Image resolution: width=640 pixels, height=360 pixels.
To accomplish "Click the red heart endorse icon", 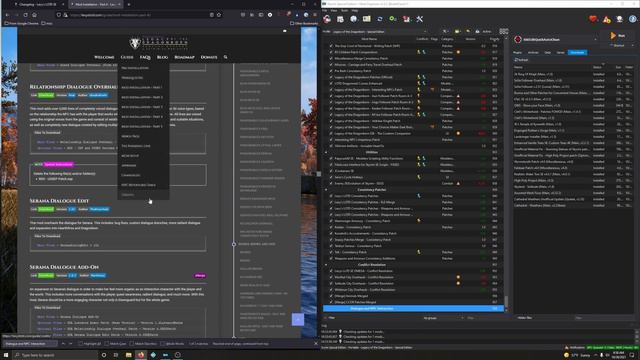I will pos(593,19).
